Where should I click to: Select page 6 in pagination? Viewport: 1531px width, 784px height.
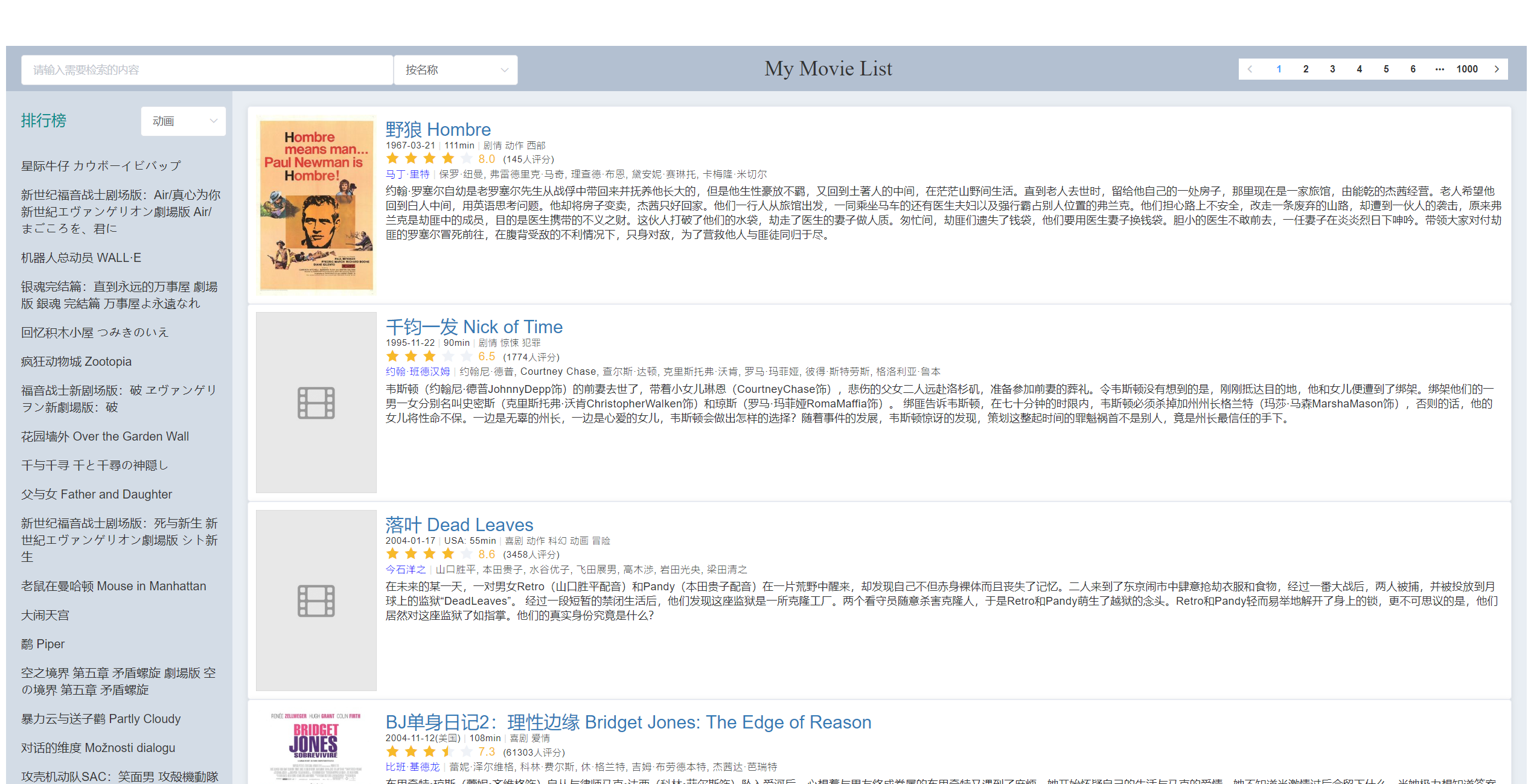[x=1413, y=69]
